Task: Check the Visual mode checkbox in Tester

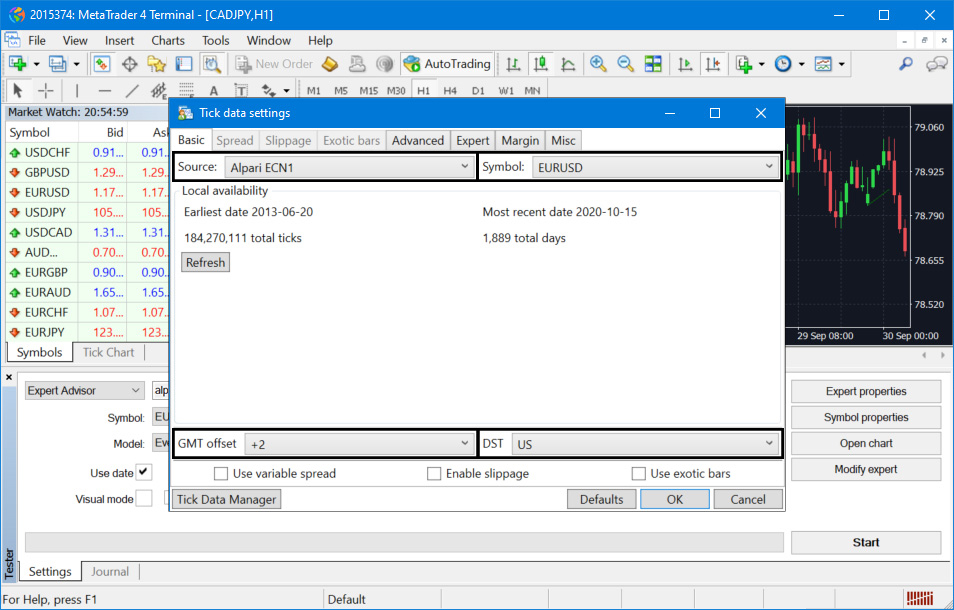Action: coord(144,499)
